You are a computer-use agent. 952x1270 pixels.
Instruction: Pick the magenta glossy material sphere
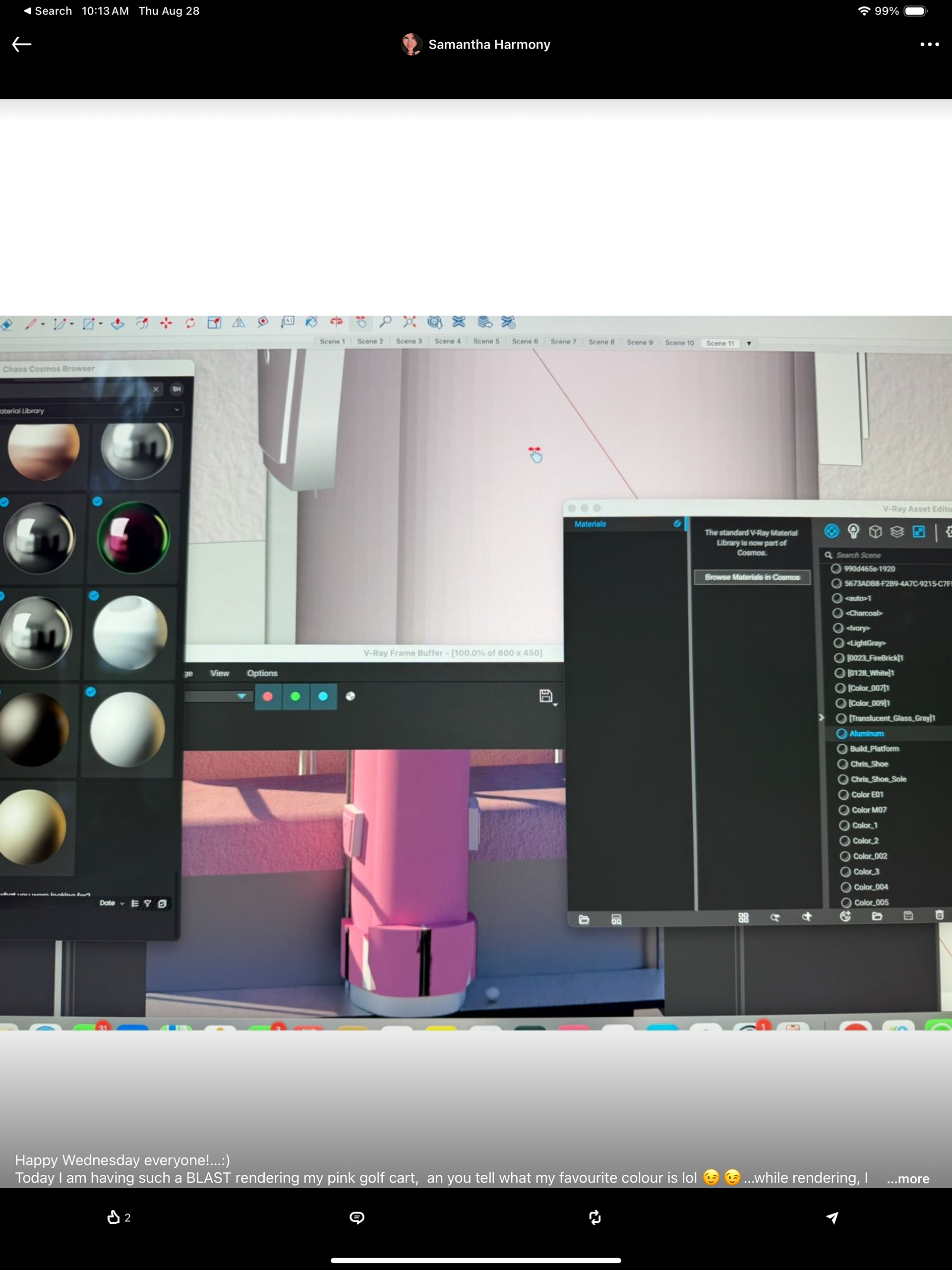click(133, 538)
